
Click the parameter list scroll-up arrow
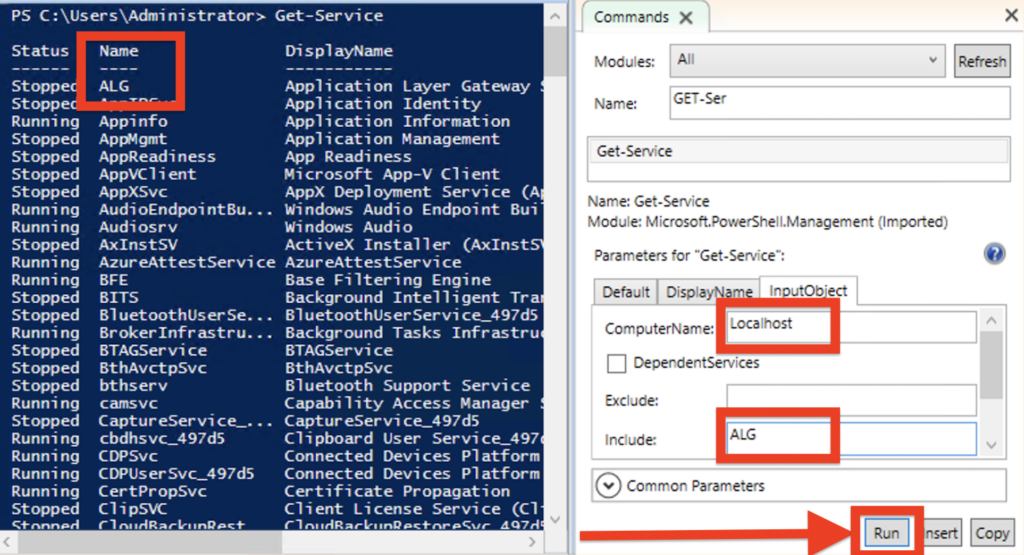pyautogui.click(x=992, y=321)
